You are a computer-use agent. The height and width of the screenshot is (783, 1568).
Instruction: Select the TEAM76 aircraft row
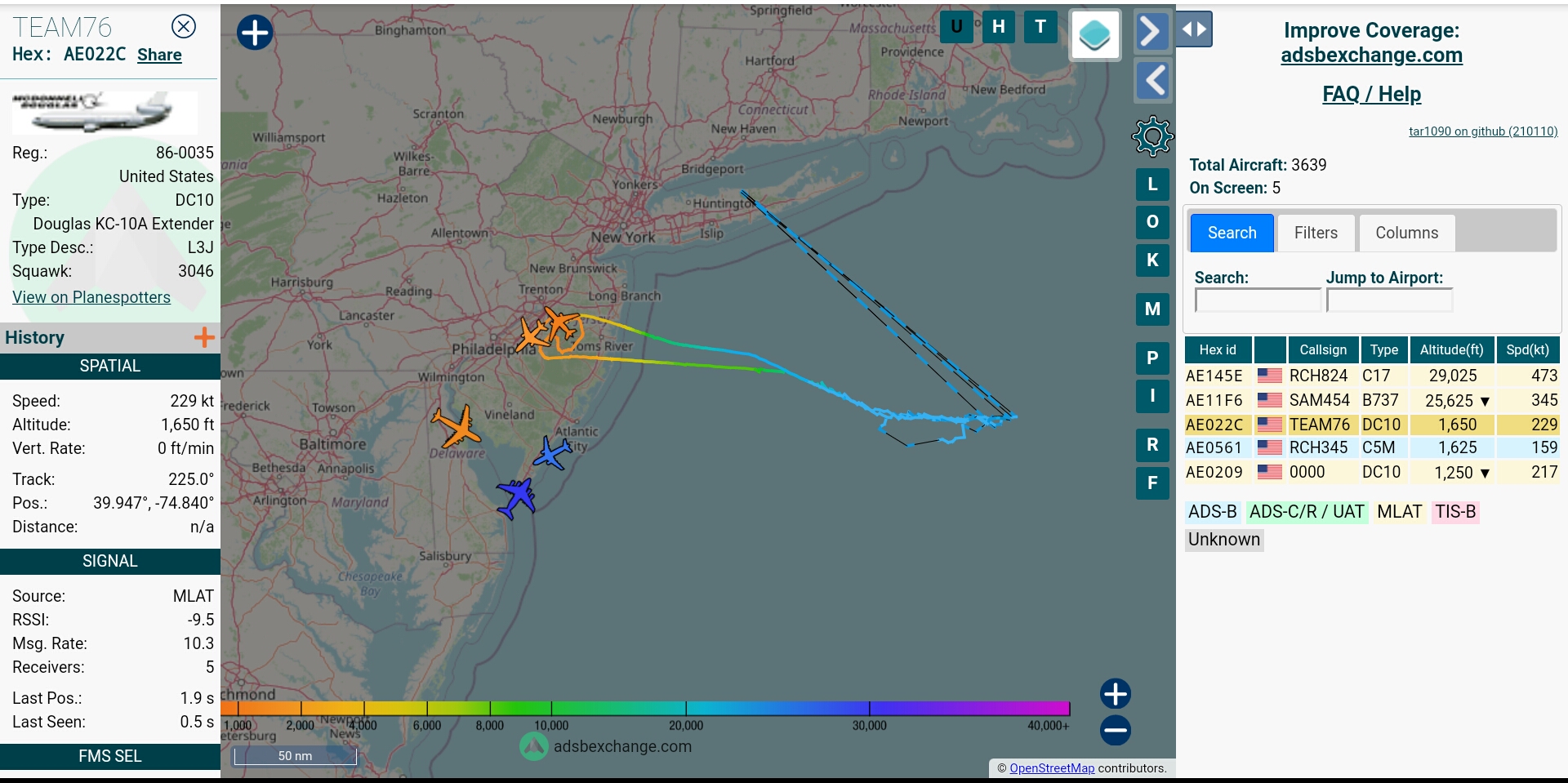pos(1372,425)
